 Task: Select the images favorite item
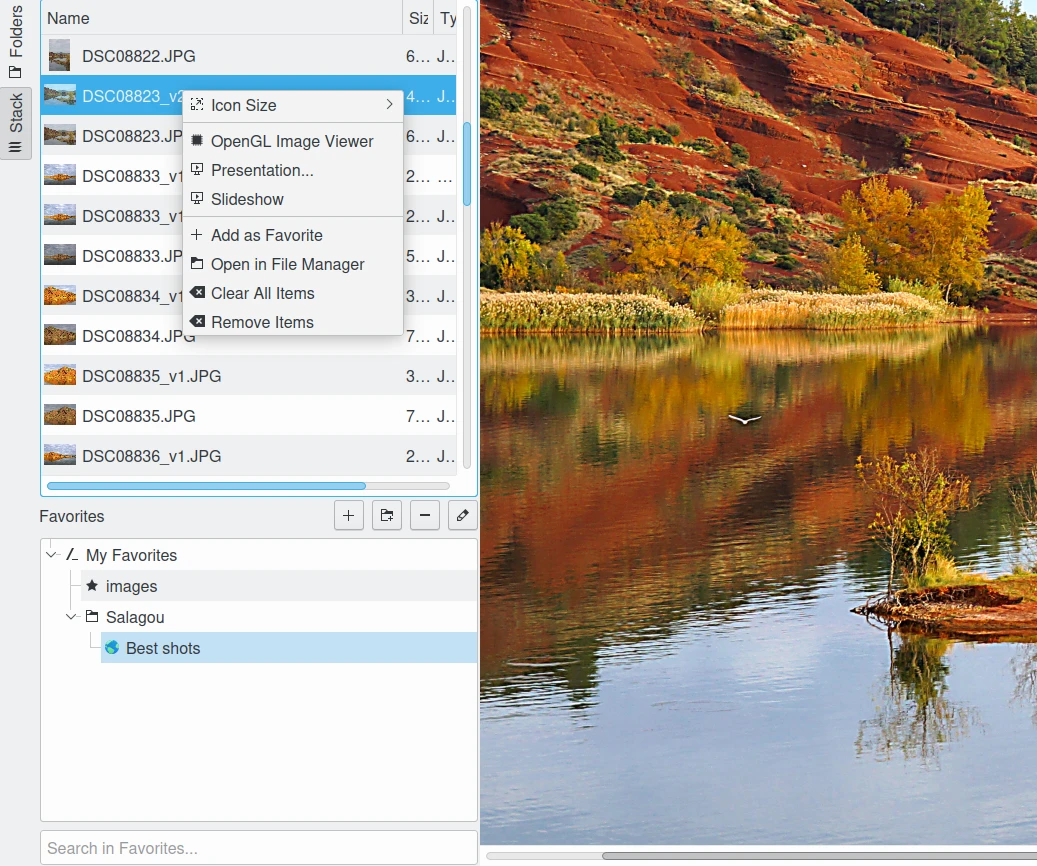[x=131, y=586]
